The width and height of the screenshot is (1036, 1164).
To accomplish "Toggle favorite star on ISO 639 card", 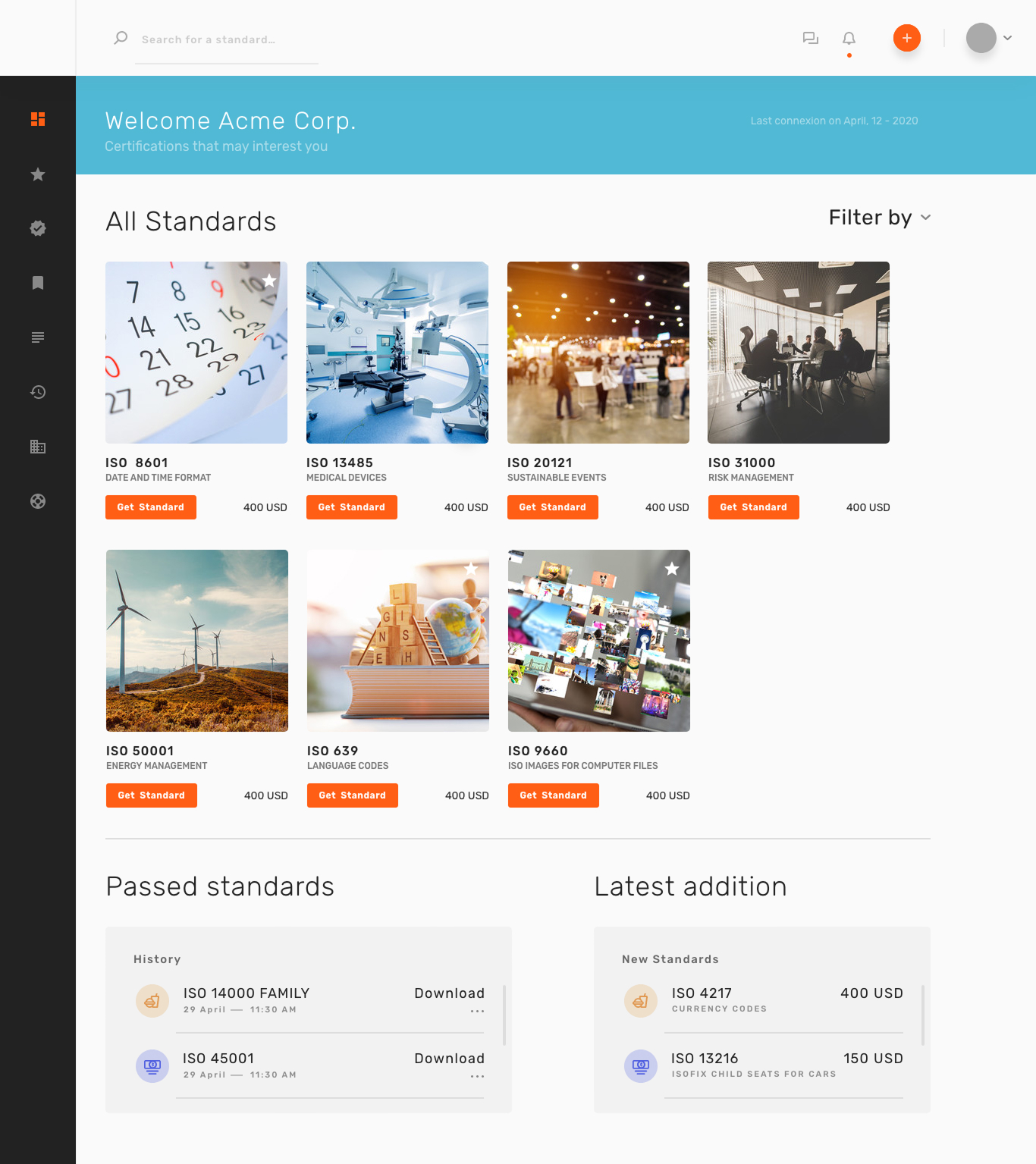I will click(471, 569).
